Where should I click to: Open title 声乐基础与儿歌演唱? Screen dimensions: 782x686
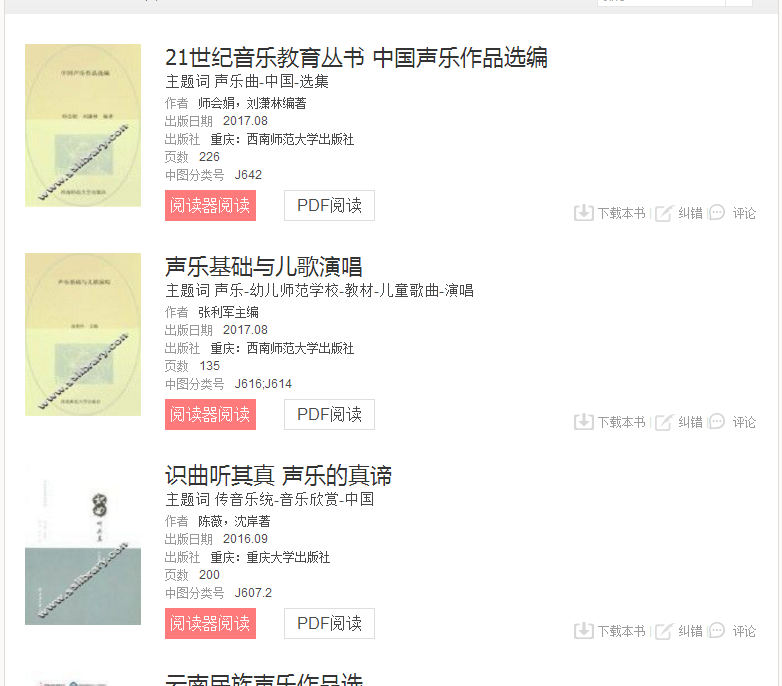tap(263, 266)
